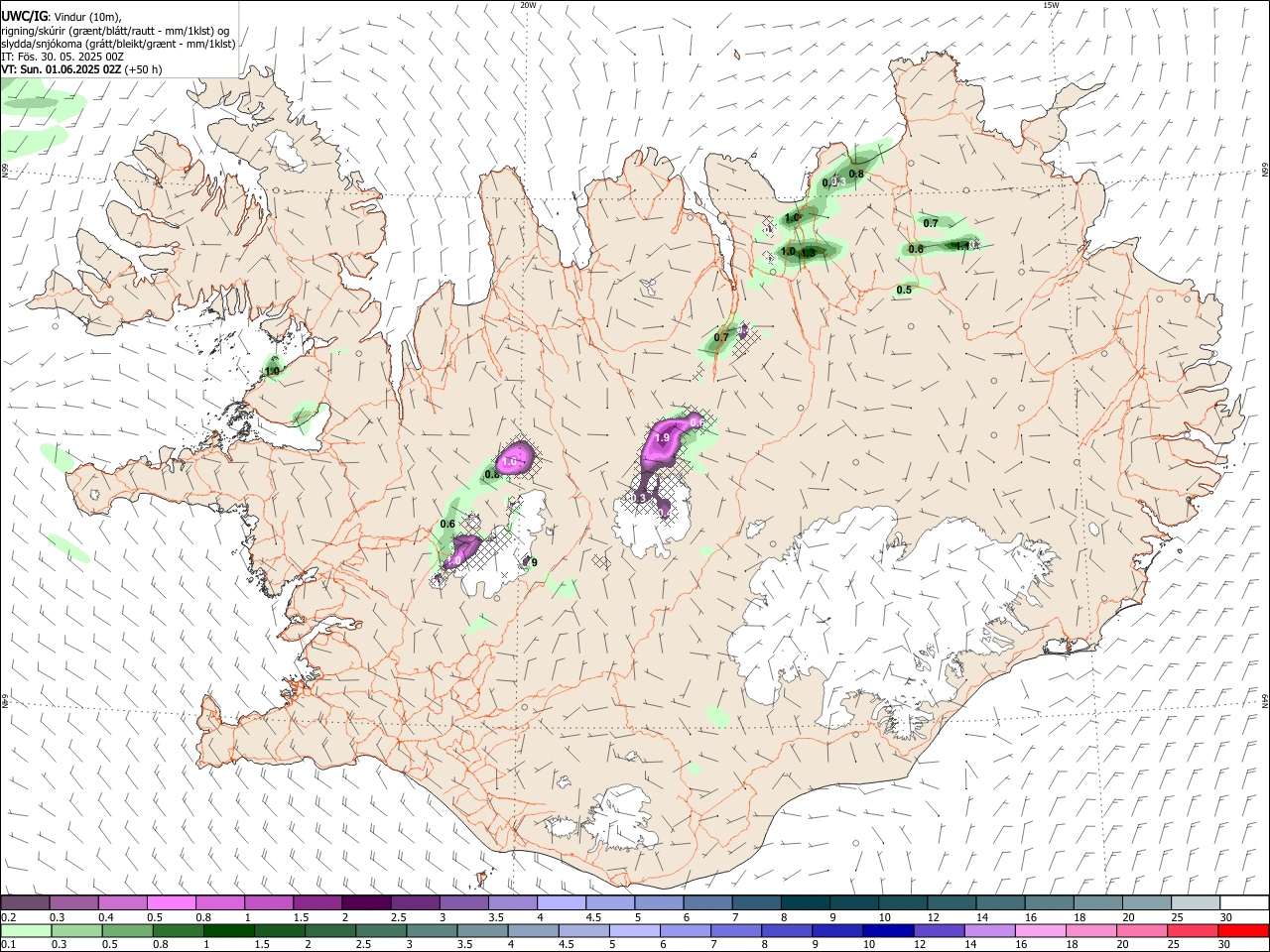Click the 12–14 blue-violet rain legend swatch

[939, 930]
